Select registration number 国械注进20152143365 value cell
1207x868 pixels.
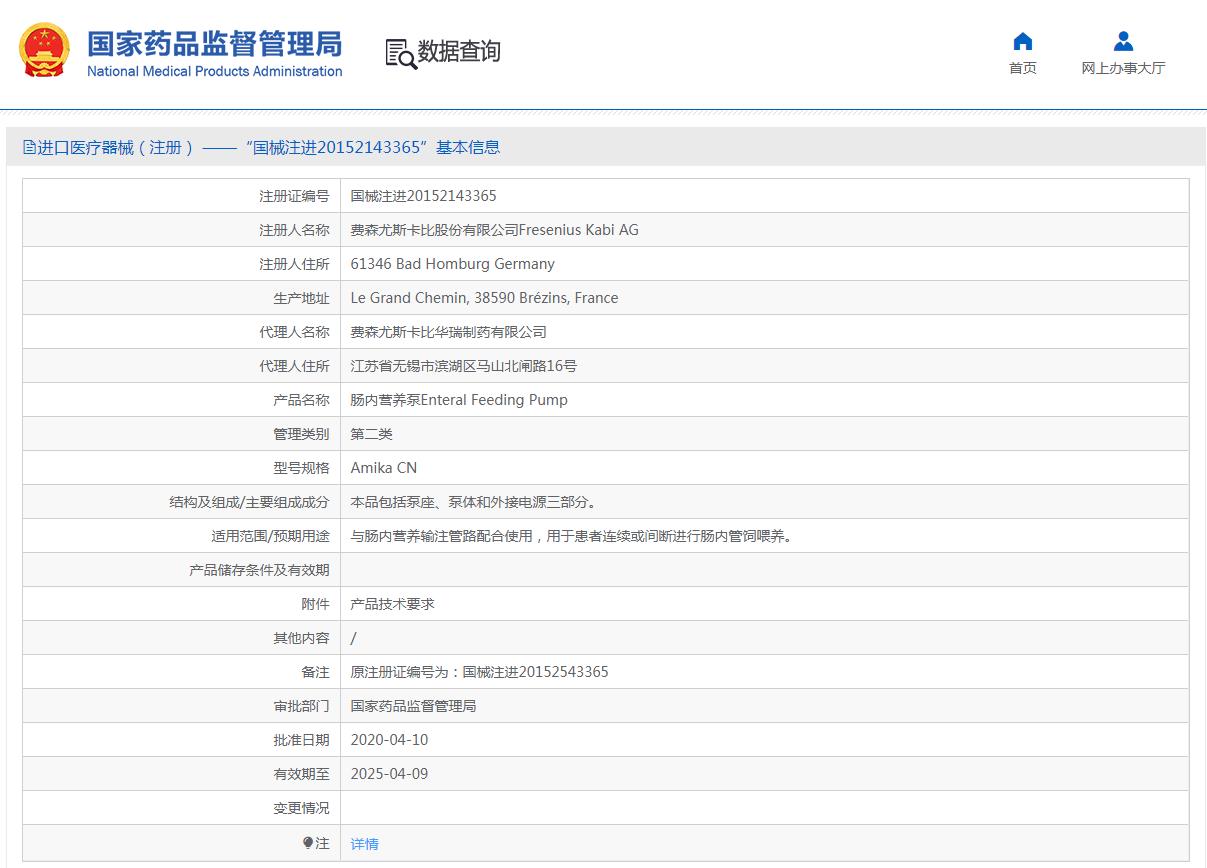pyautogui.click(x=423, y=196)
